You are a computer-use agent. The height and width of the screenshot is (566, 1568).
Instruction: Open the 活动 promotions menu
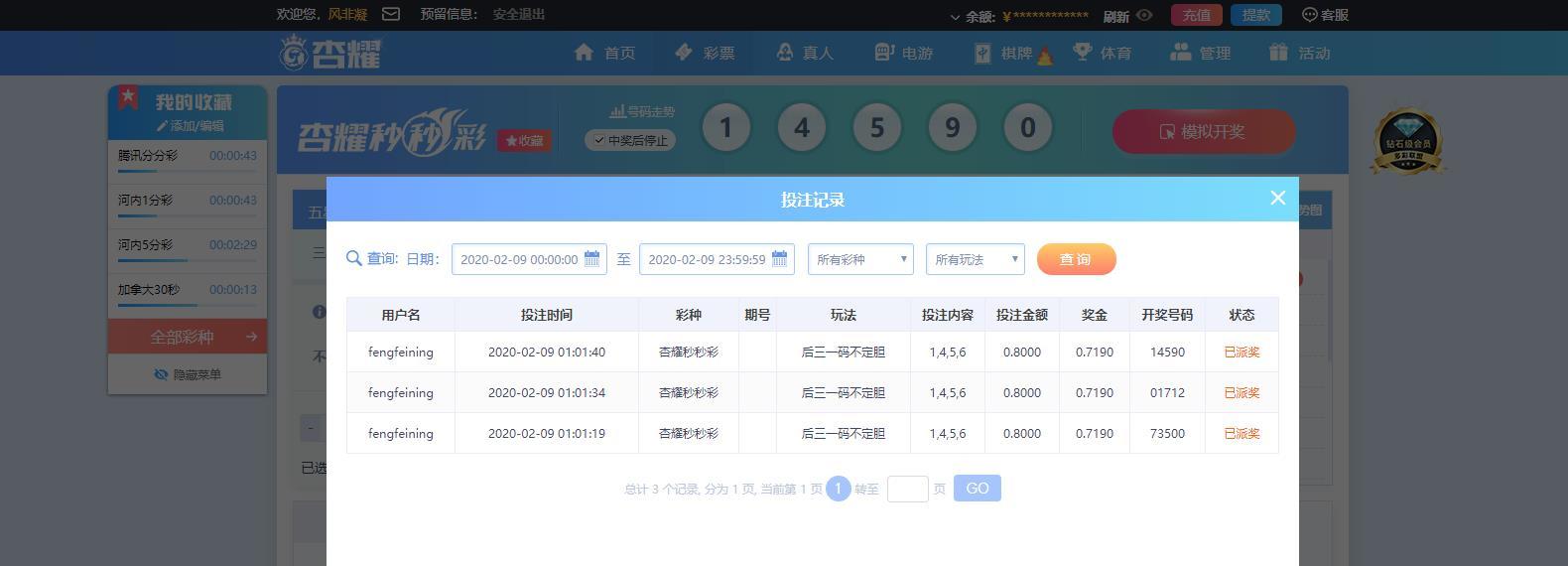coord(1300,53)
